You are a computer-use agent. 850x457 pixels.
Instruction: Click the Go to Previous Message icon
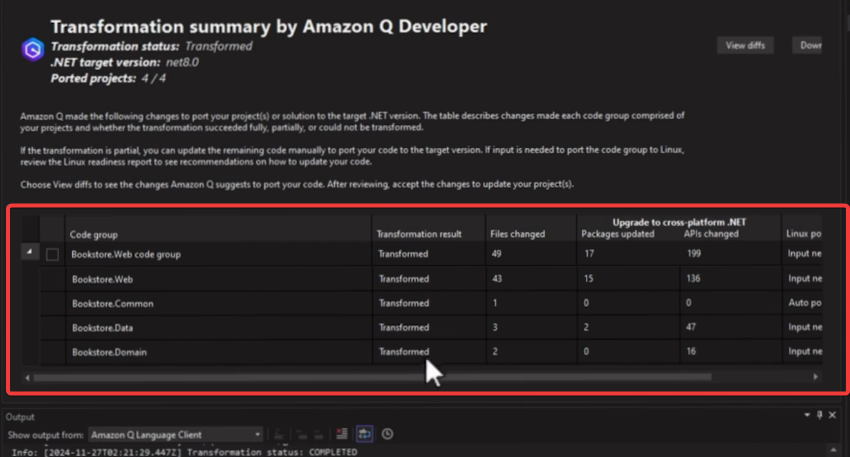tap(301, 434)
